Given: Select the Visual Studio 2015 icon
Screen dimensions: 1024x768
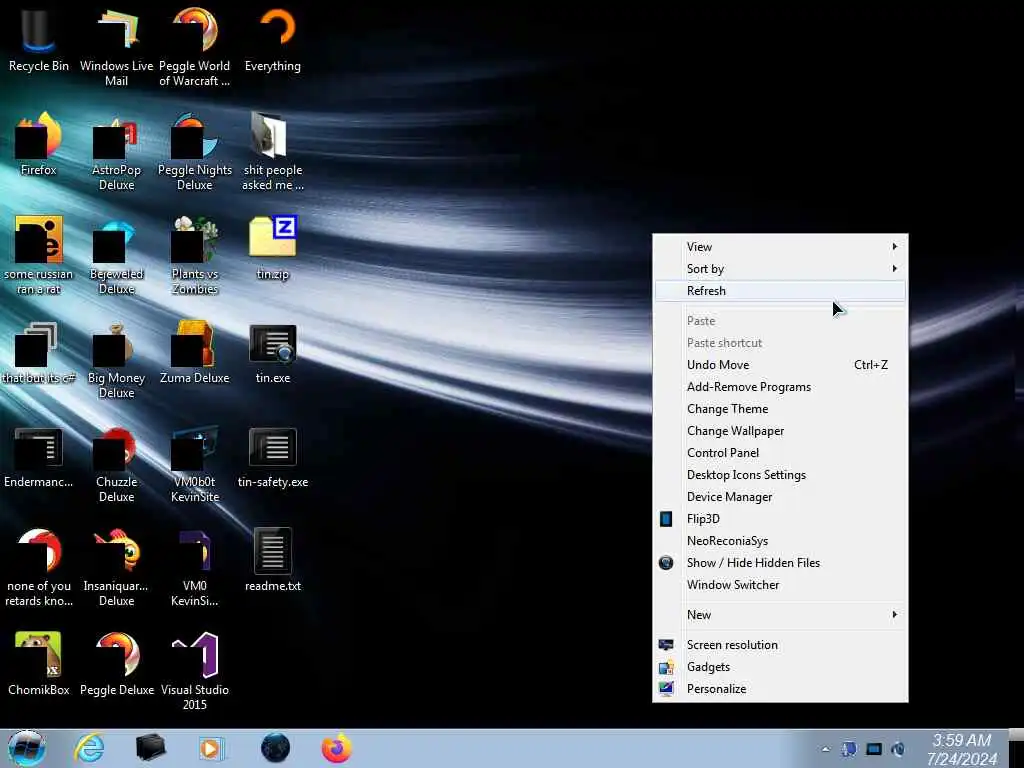Looking at the screenshot, I should pos(195,671).
